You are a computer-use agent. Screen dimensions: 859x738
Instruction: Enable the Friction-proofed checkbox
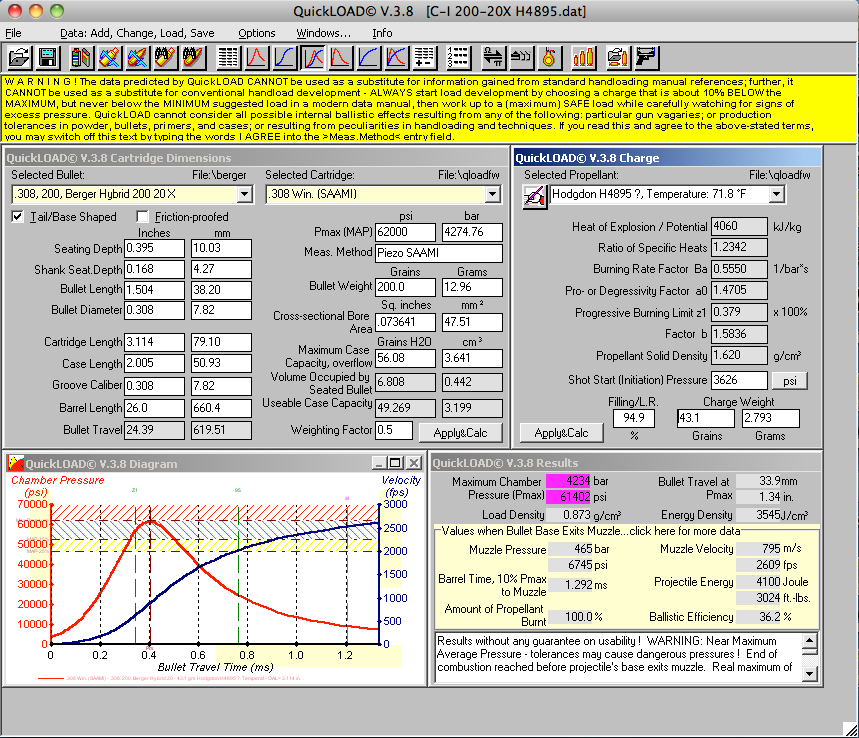(142, 216)
